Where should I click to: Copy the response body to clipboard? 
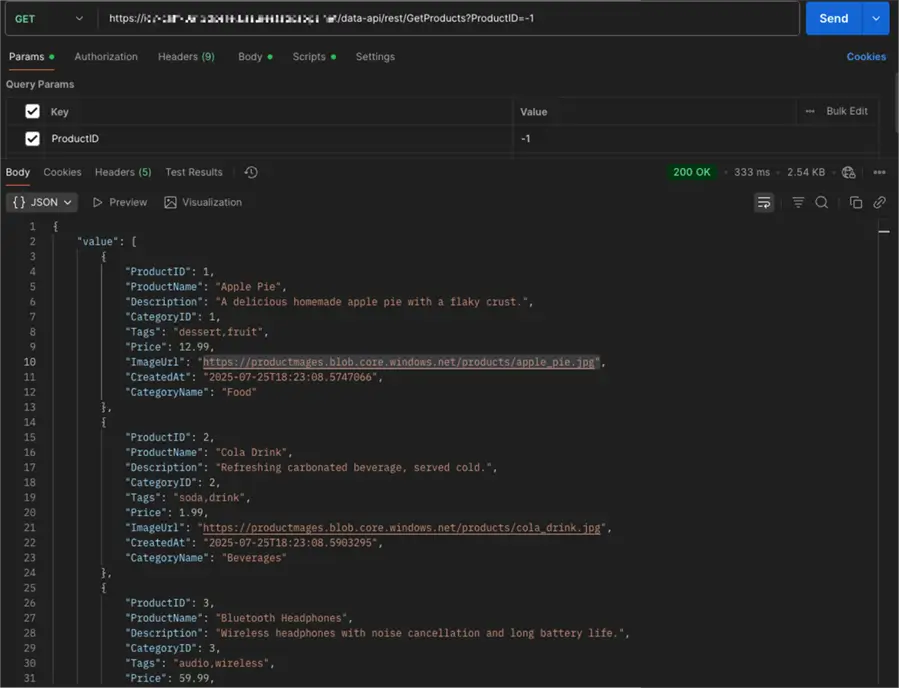pos(856,202)
